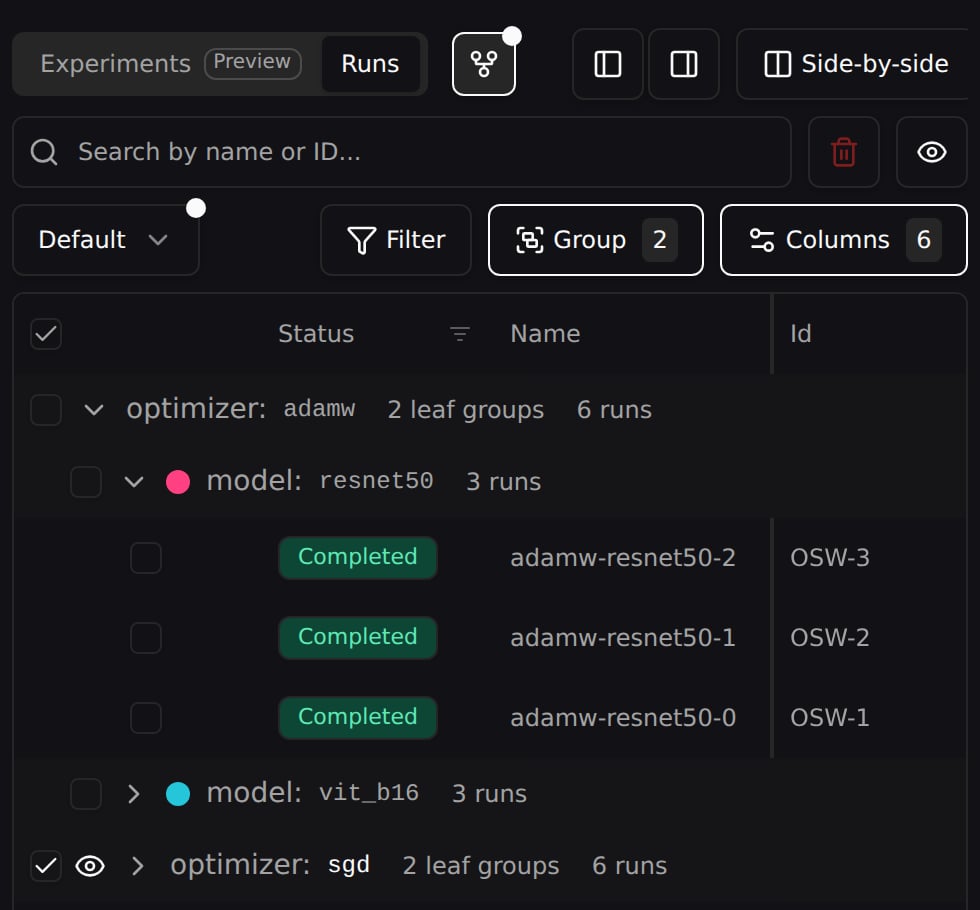Click the magnifier search icon

coord(44,152)
